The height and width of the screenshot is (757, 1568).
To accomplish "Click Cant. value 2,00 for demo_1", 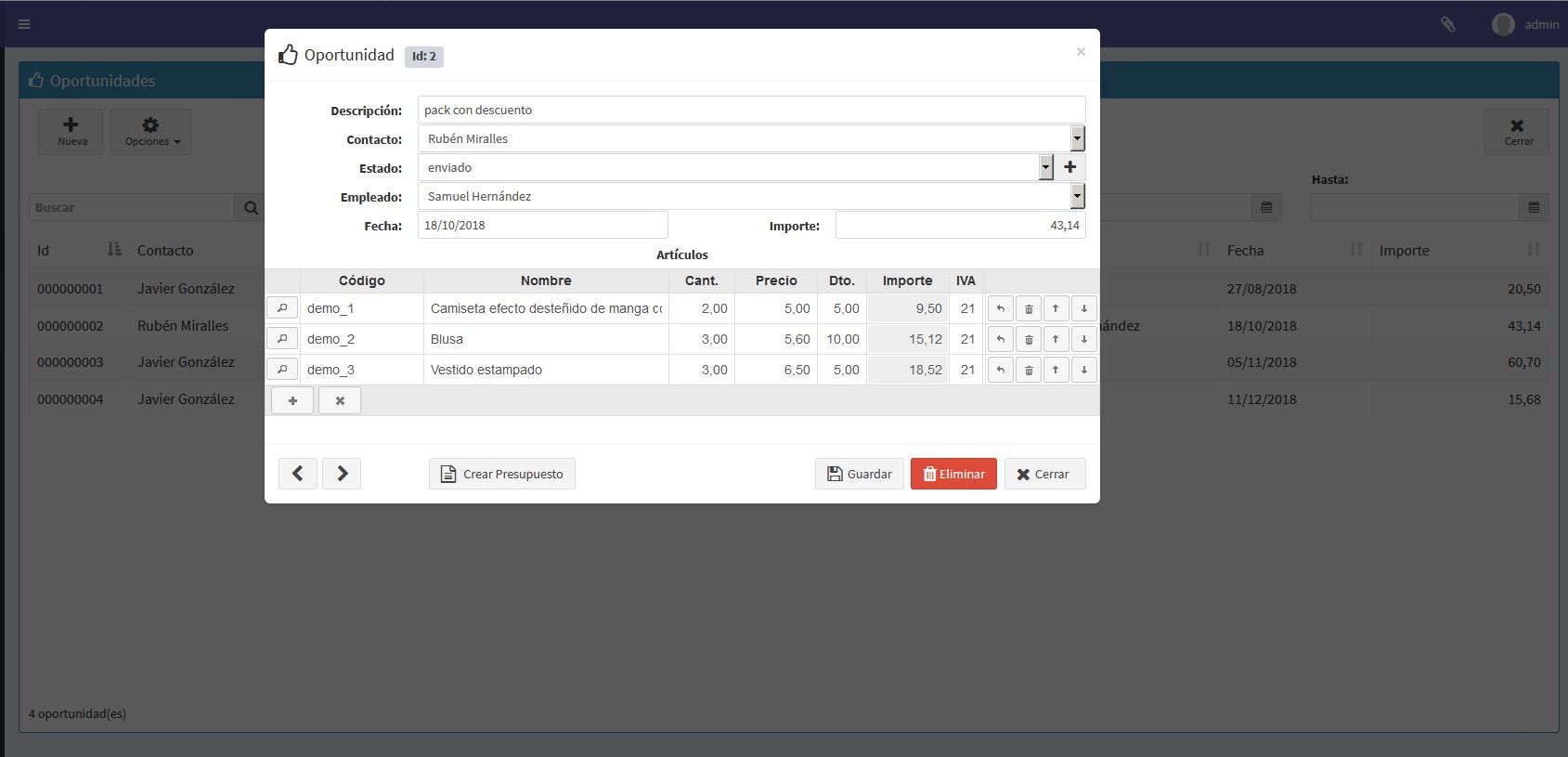I will [x=701, y=308].
